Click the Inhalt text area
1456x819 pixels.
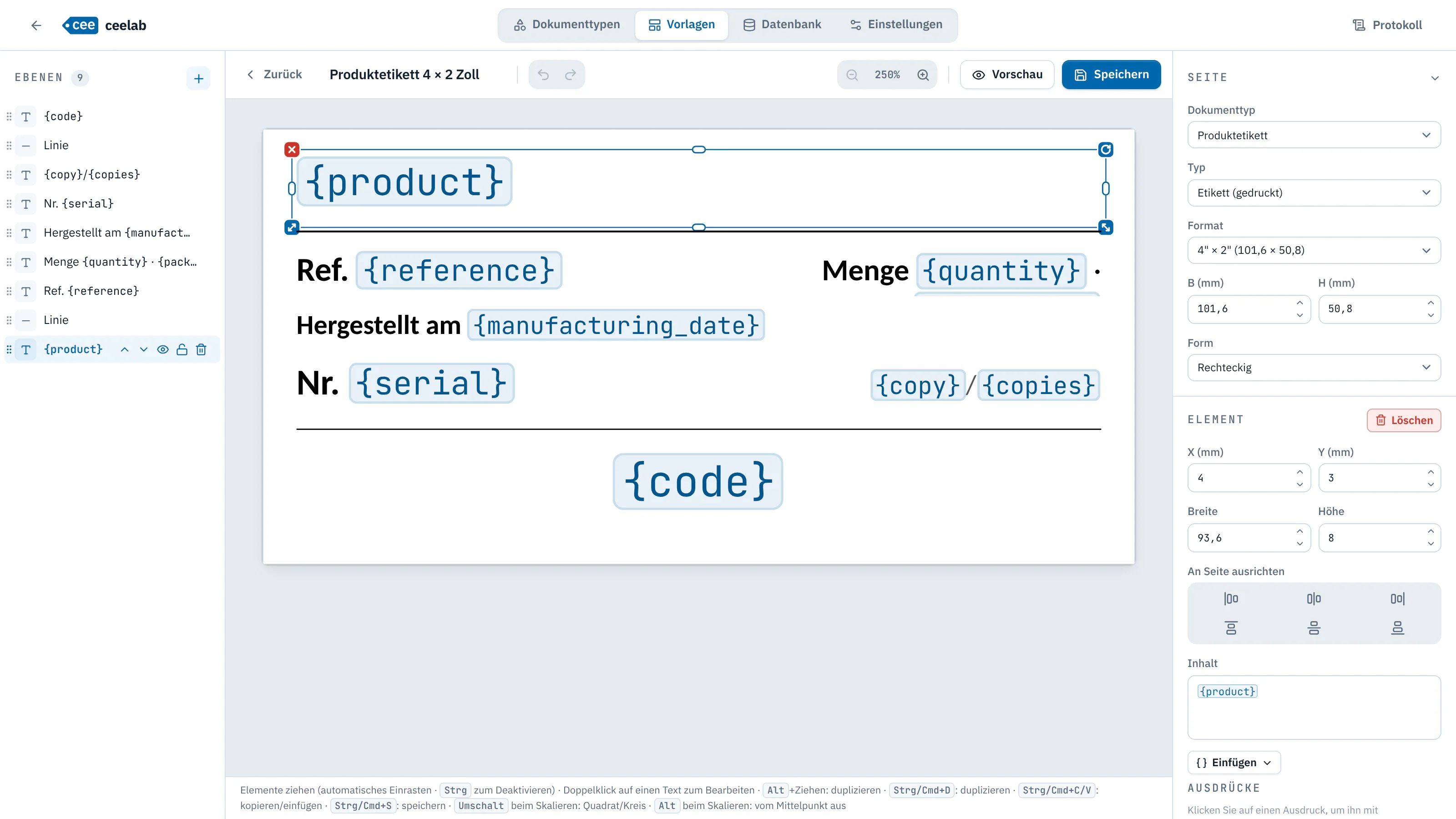point(1314,707)
